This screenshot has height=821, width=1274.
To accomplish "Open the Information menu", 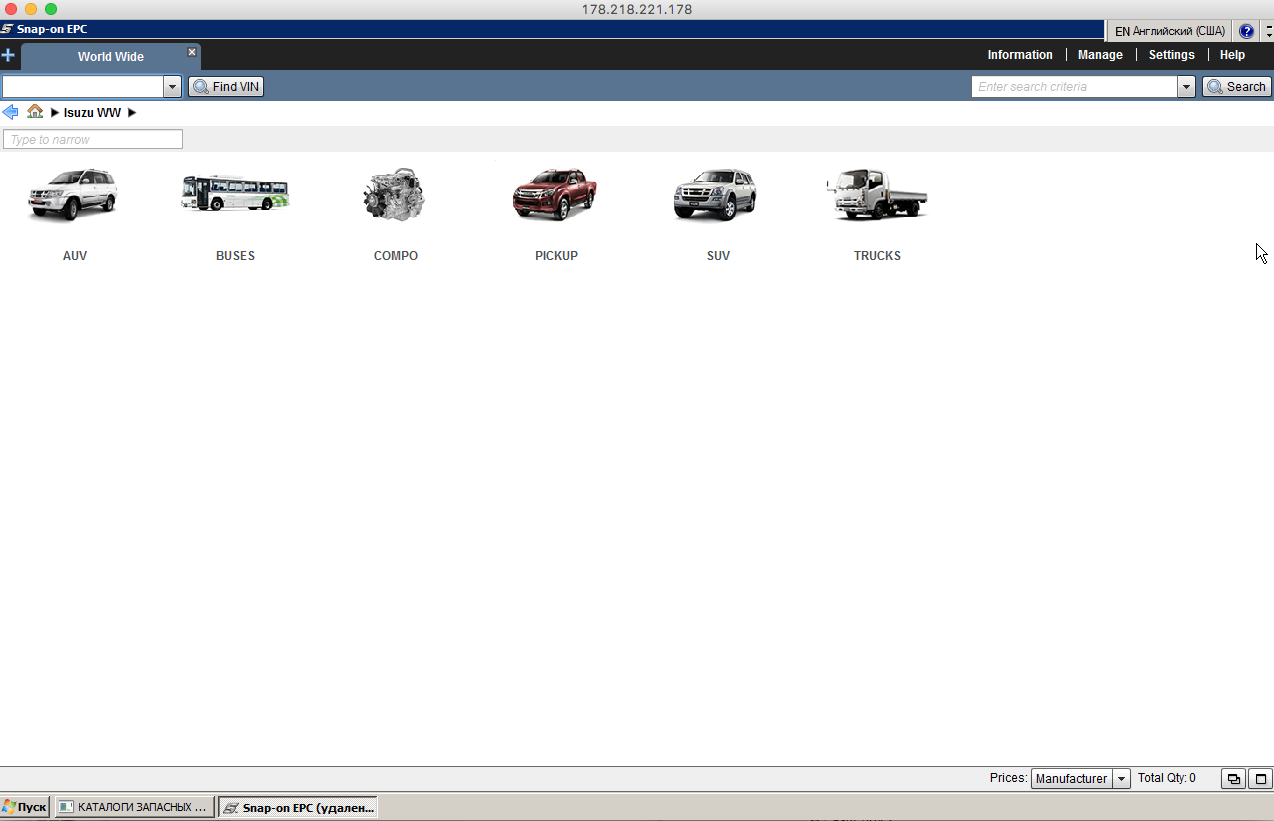I will 1019,55.
